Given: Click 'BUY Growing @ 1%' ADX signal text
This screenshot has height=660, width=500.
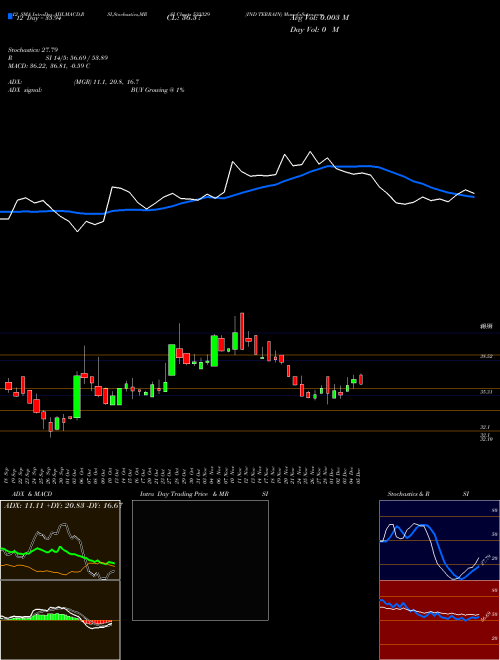Looking at the screenshot, I should [157, 90].
